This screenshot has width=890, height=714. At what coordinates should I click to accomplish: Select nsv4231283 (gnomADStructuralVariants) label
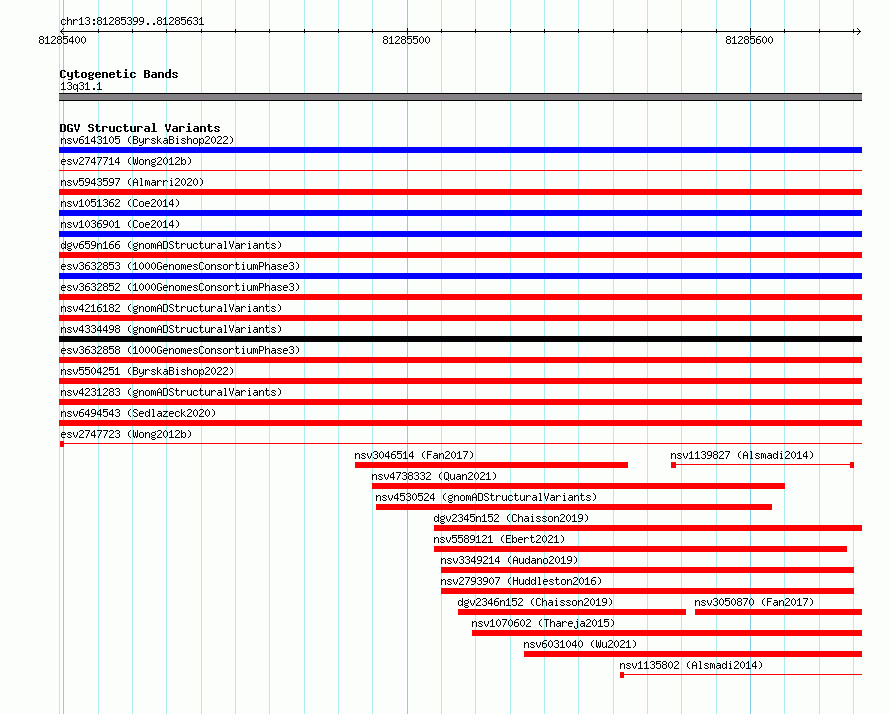tap(171, 392)
